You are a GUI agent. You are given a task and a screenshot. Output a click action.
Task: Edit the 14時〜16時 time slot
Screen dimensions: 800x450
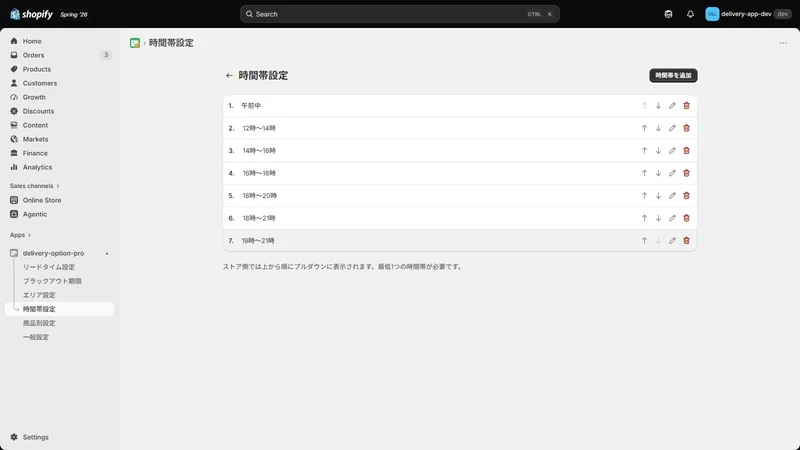672,151
